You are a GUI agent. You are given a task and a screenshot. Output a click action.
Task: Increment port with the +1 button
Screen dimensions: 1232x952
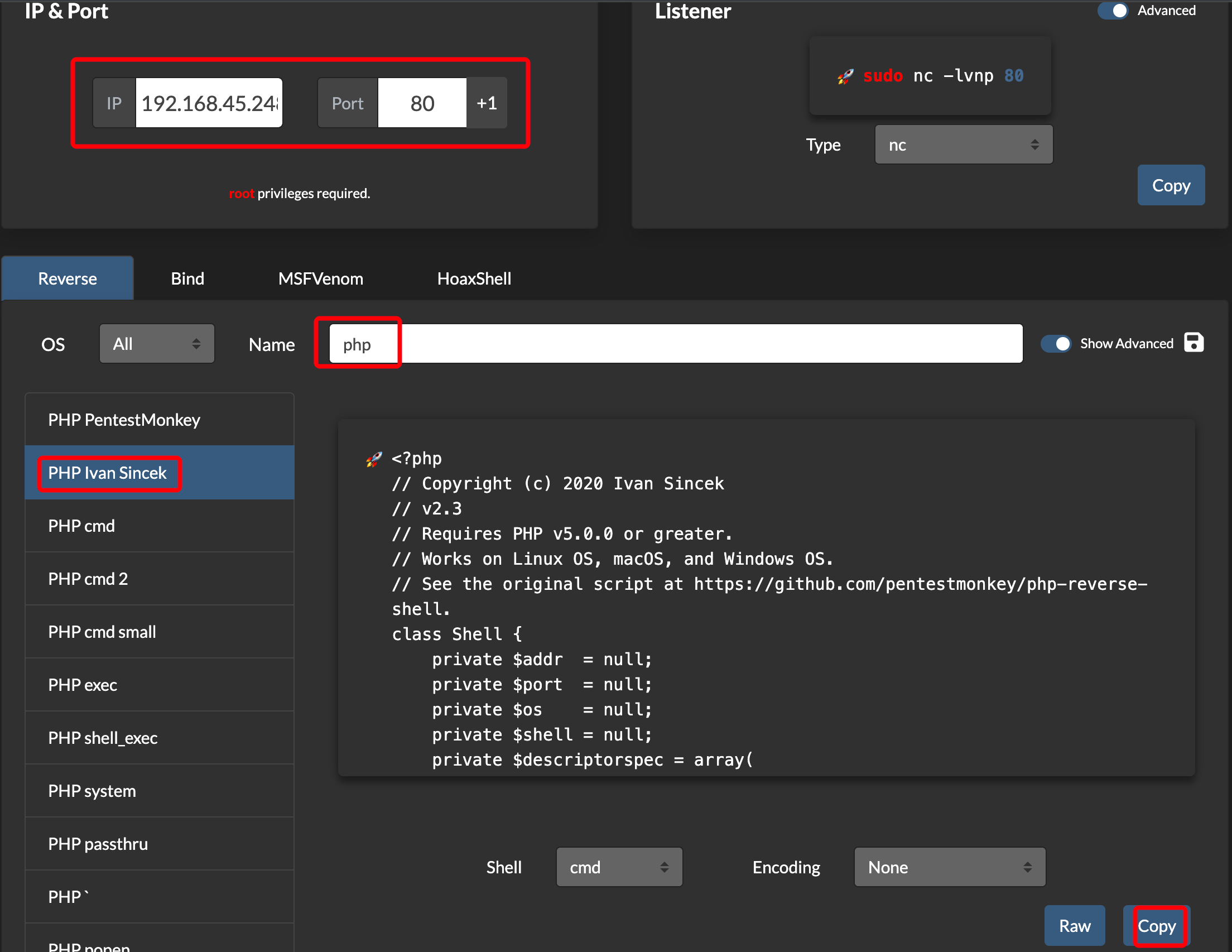(487, 103)
